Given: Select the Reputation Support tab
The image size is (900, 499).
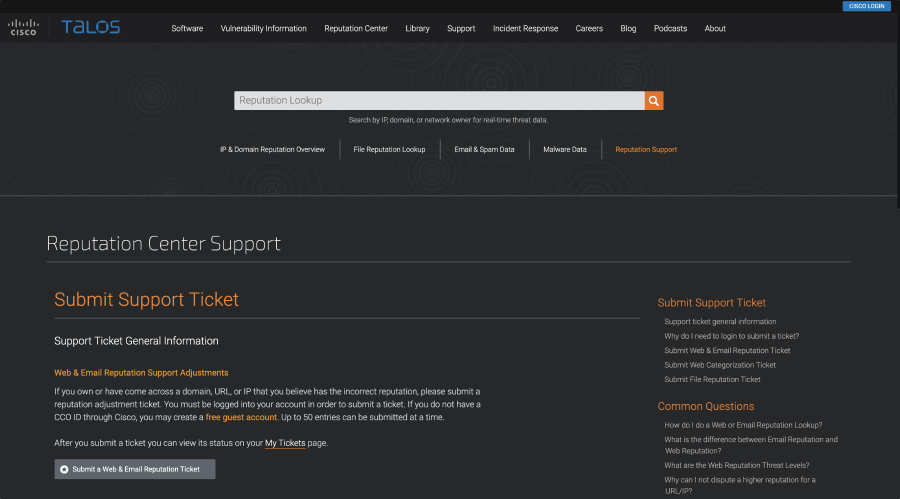Looking at the screenshot, I should click(646, 149).
